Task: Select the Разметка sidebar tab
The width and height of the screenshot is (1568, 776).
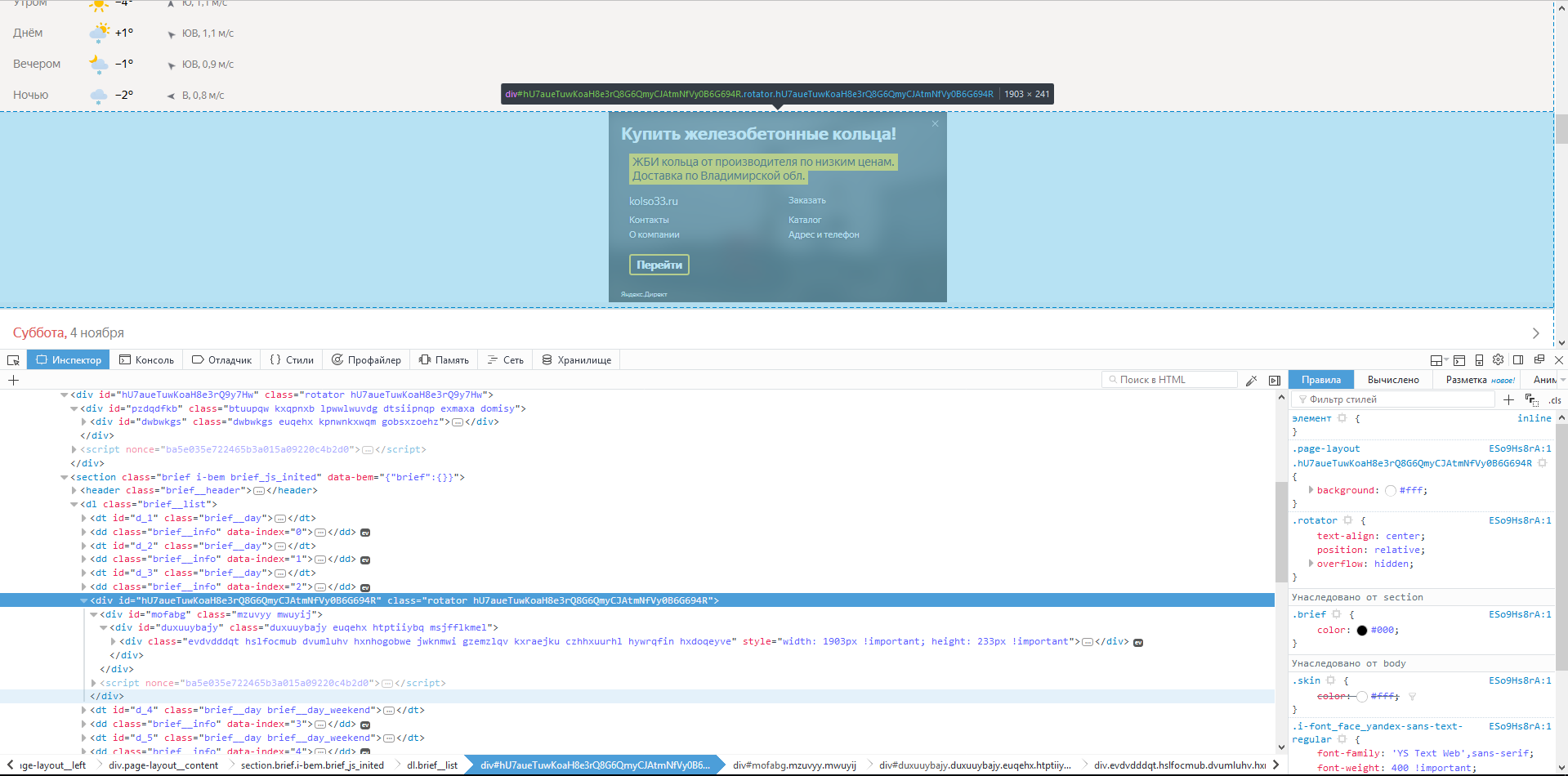Action: coord(1480,380)
